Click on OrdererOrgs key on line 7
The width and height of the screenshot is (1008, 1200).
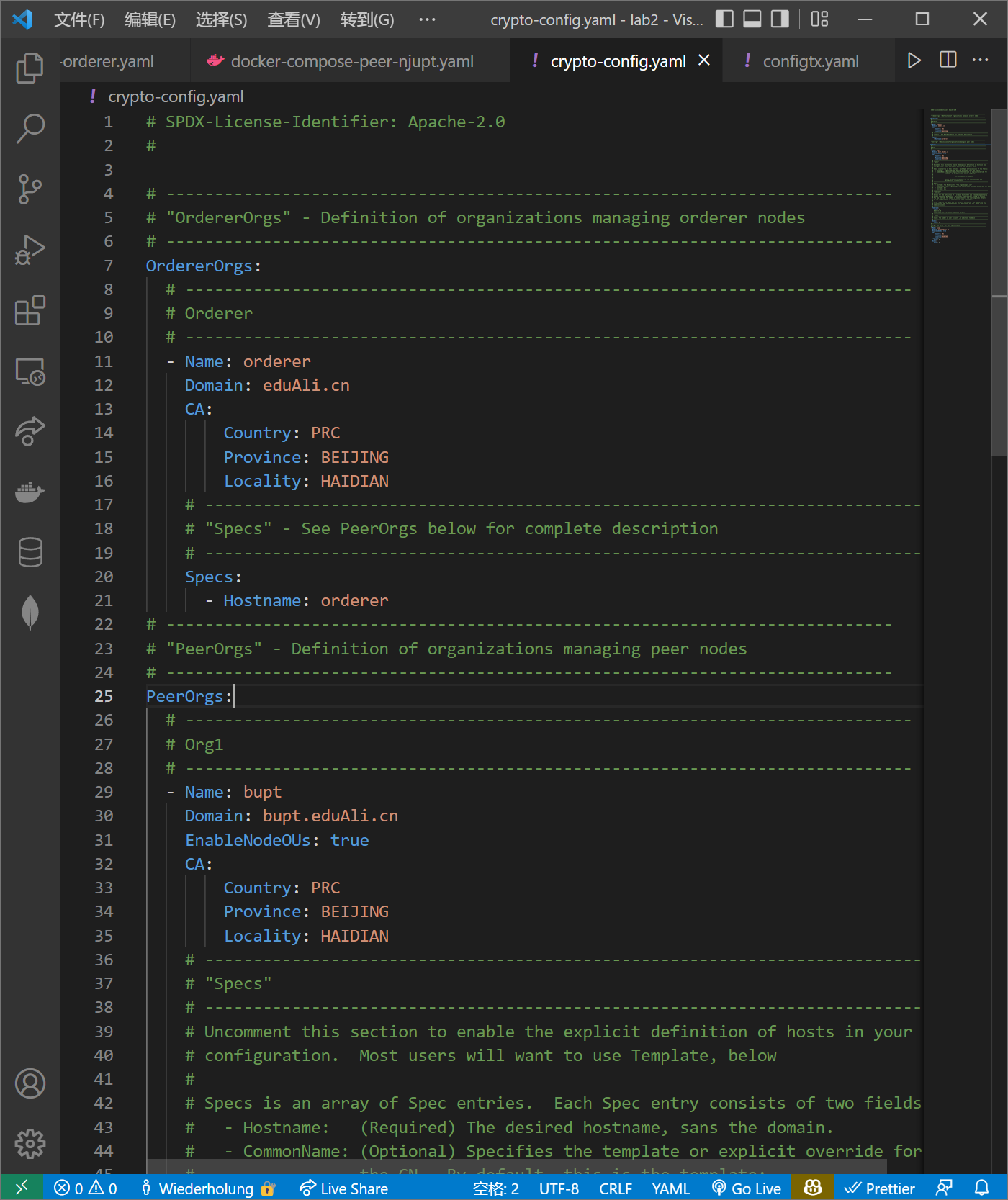tap(199, 266)
